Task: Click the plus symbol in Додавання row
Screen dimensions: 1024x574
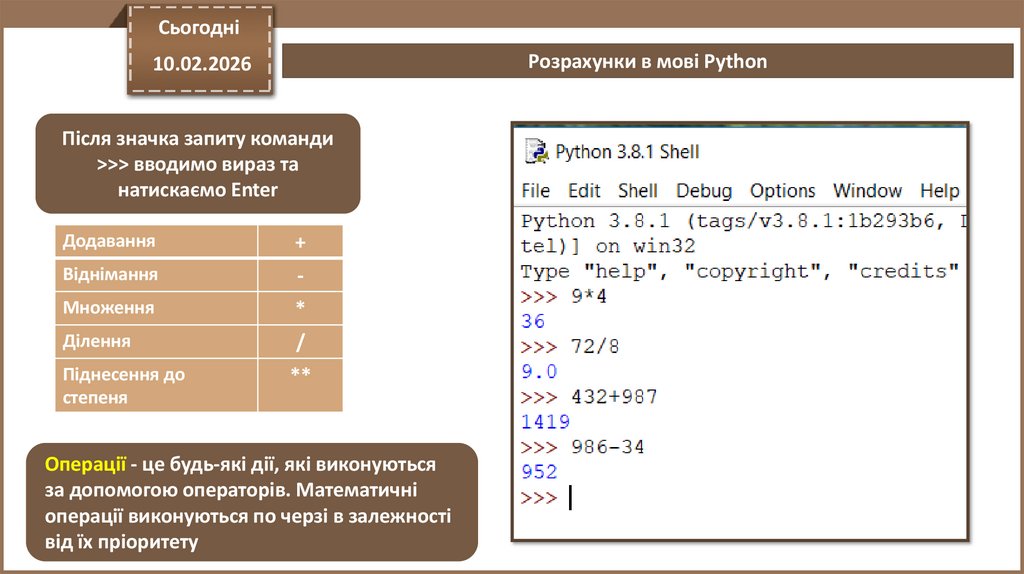Action: click(x=300, y=242)
